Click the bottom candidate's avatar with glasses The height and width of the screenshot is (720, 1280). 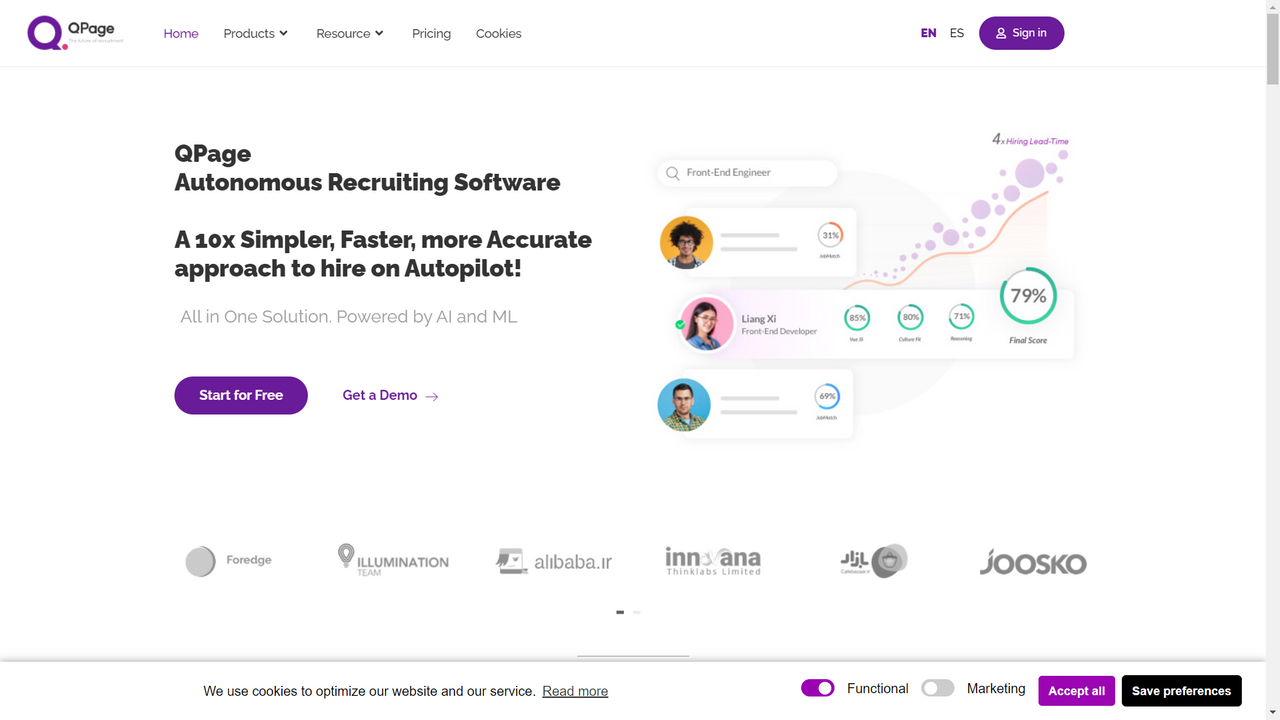pyautogui.click(x=684, y=405)
